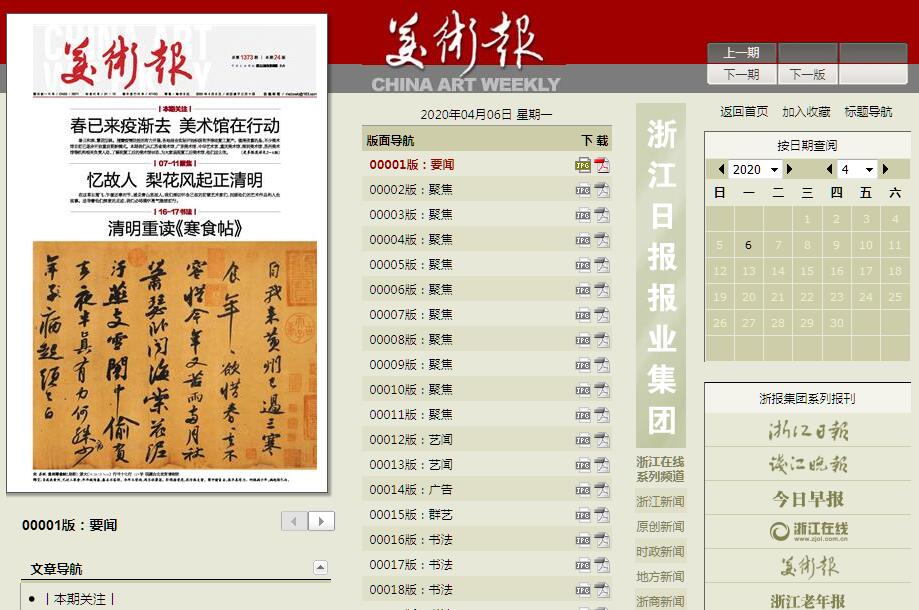Open 今日早报 newspaper logo link

[807, 499]
